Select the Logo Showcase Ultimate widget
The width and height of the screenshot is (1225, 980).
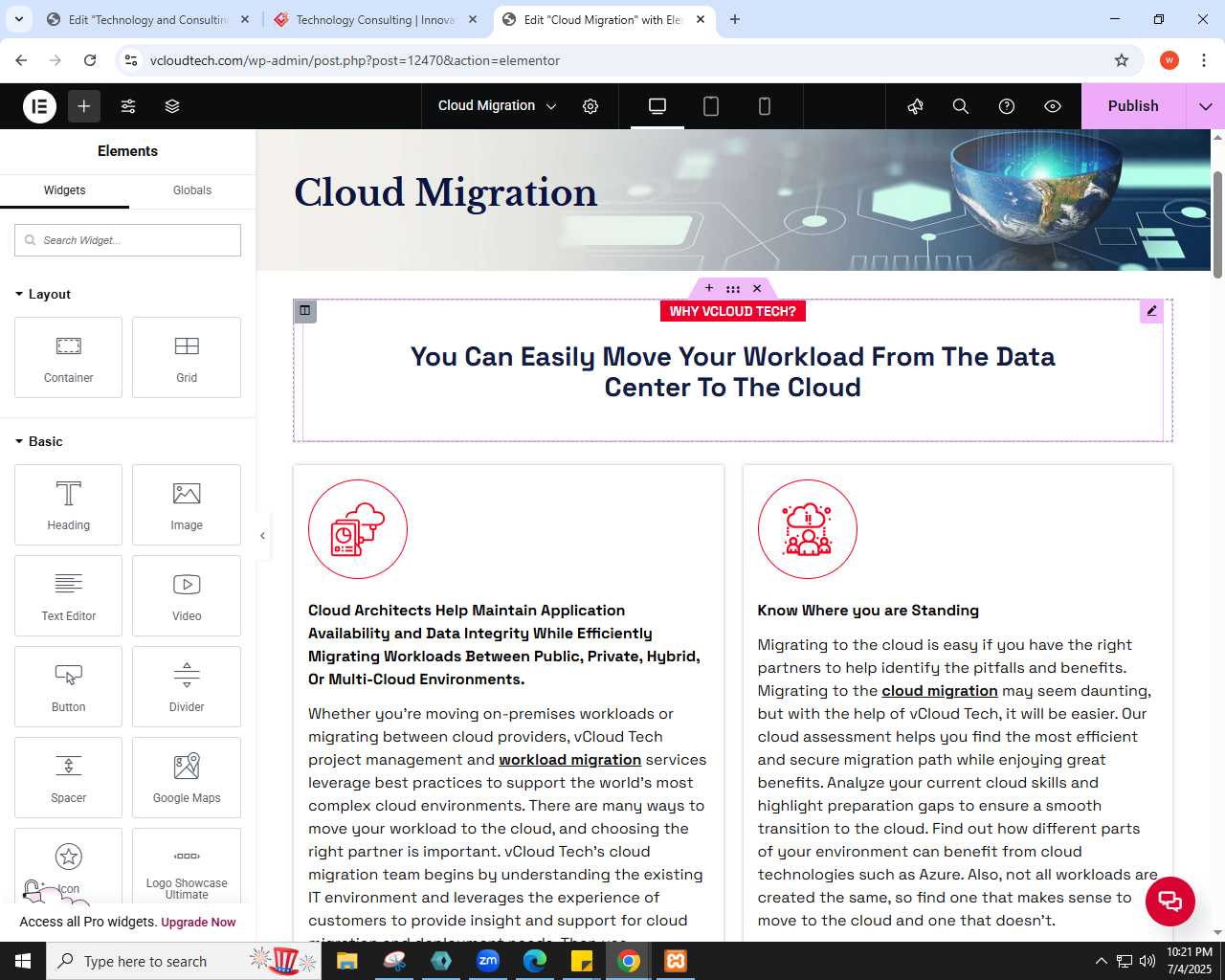point(187,865)
